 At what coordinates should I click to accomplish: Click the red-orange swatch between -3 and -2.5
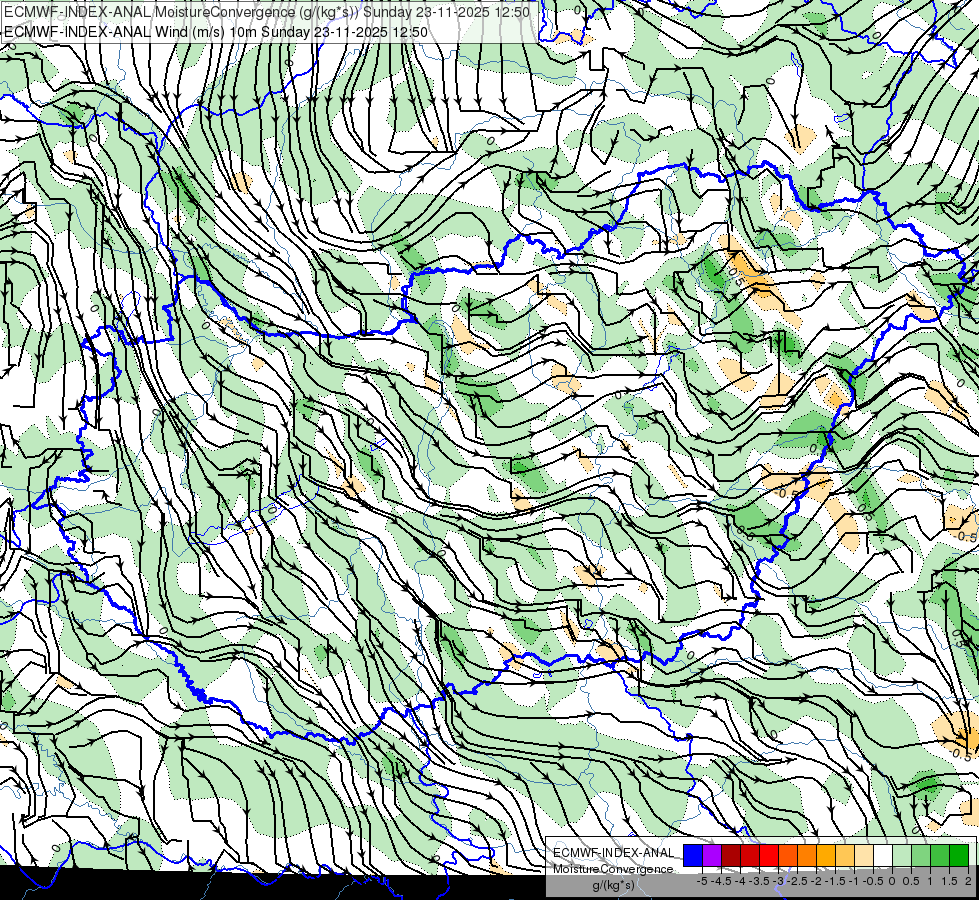click(788, 856)
